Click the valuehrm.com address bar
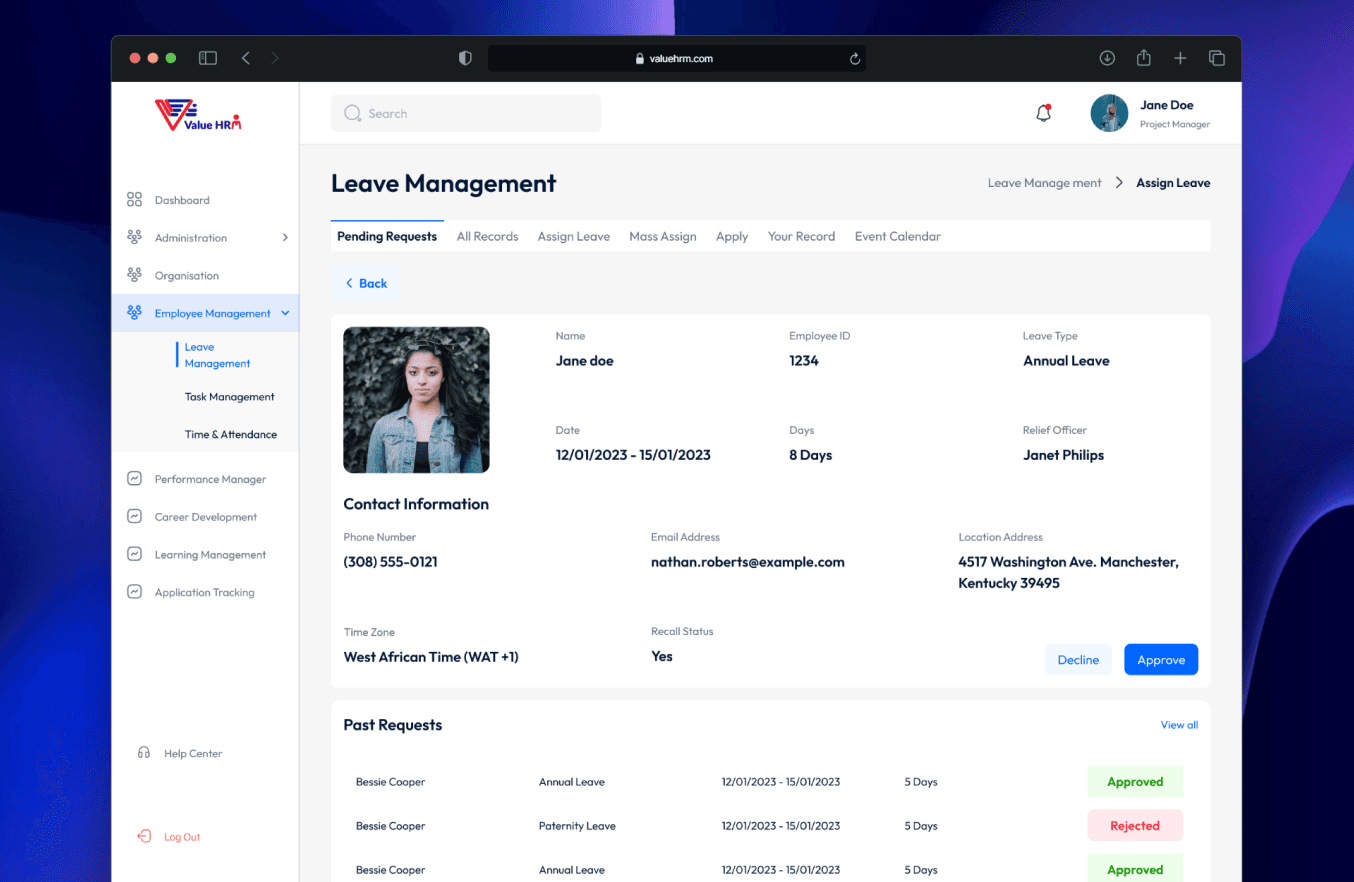Image resolution: width=1354 pixels, height=882 pixels. (677, 58)
